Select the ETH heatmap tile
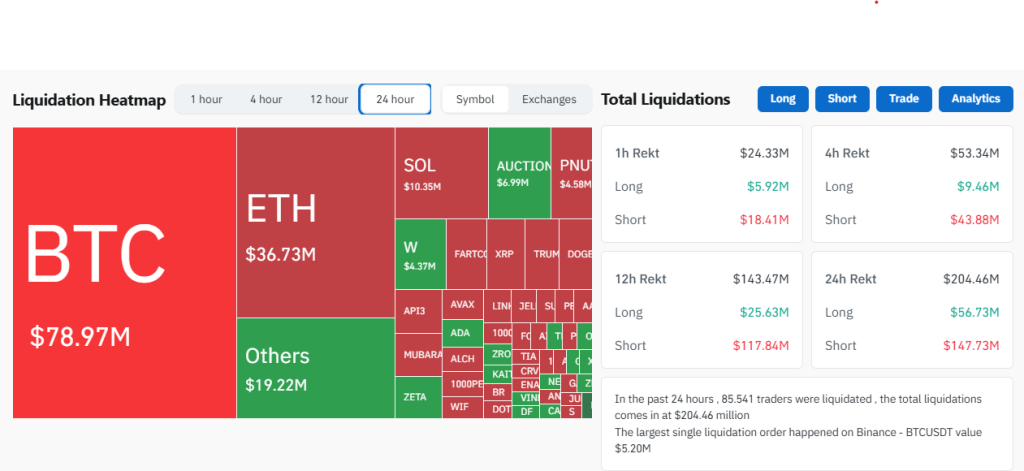The width and height of the screenshot is (1024, 471). pyautogui.click(x=315, y=222)
